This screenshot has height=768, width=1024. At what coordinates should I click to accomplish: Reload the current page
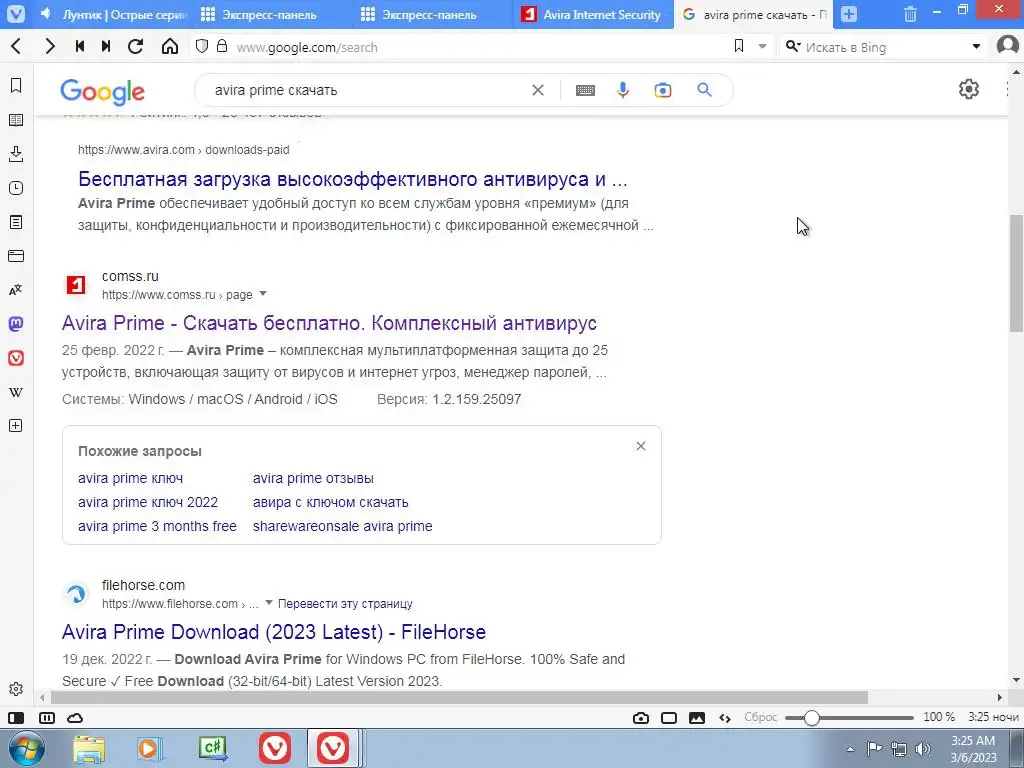click(x=136, y=46)
